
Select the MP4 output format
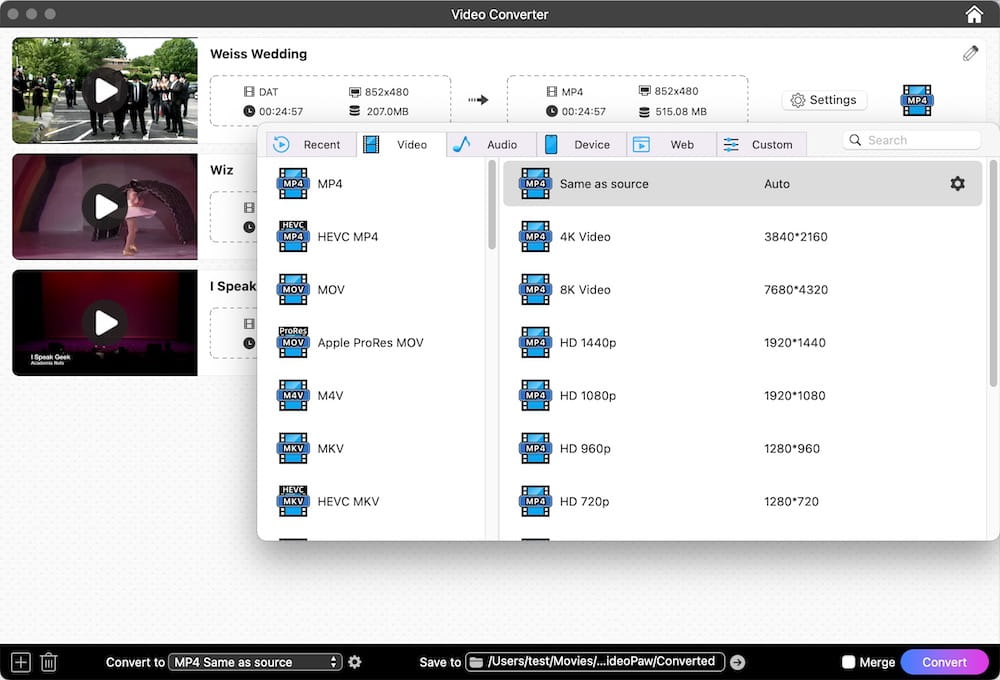(330, 184)
